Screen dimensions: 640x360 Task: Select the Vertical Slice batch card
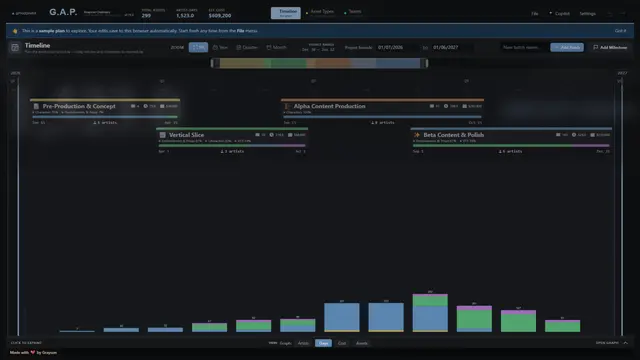click(232, 140)
